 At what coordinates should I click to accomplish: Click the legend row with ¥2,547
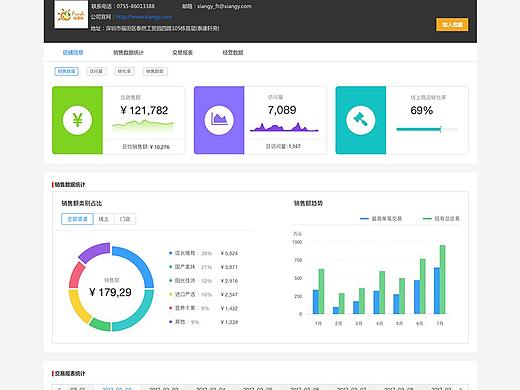(203, 295)
